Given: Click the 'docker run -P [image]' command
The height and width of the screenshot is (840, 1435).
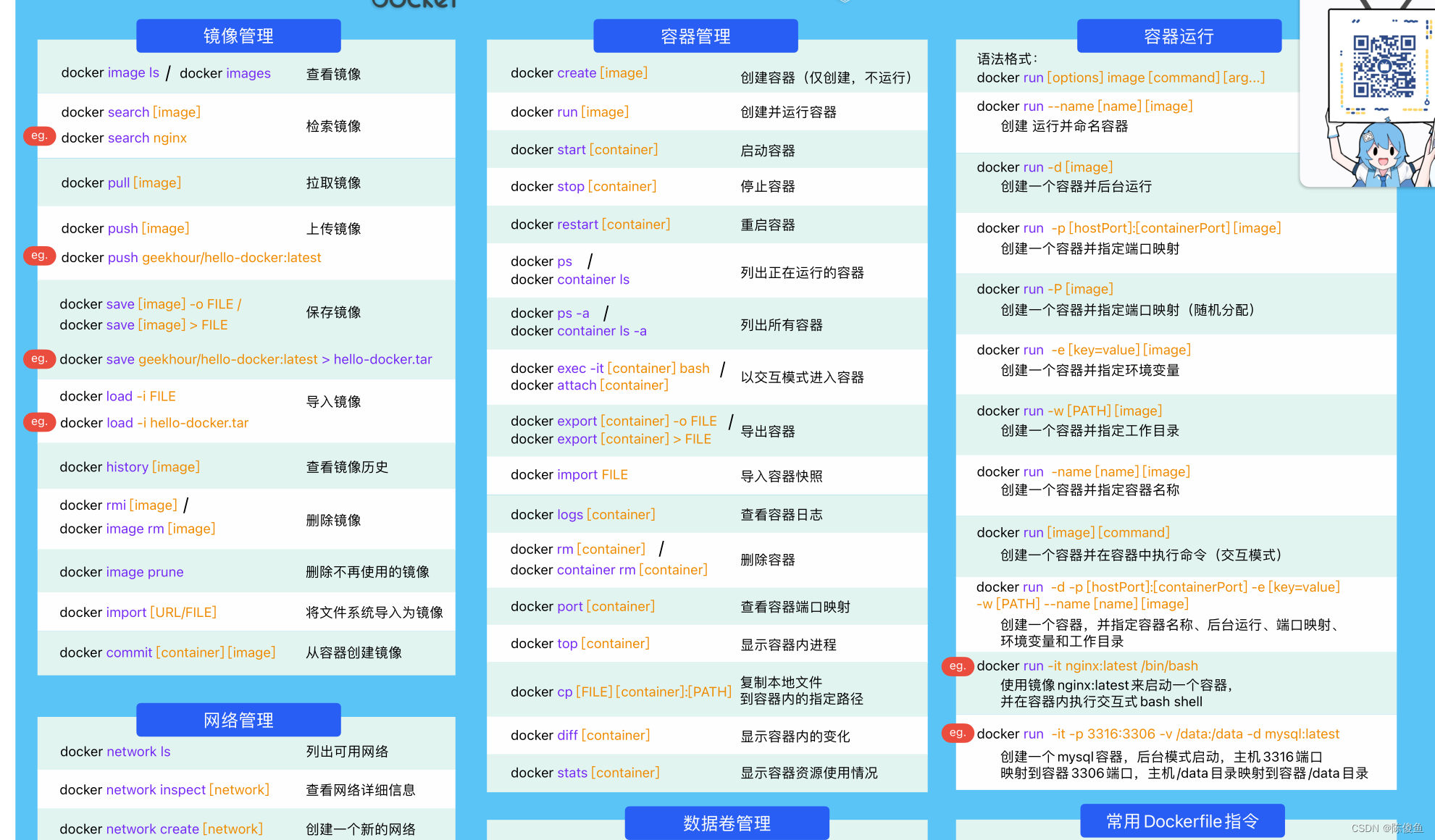Looking at the screenshot, I should coord(1045,289).
